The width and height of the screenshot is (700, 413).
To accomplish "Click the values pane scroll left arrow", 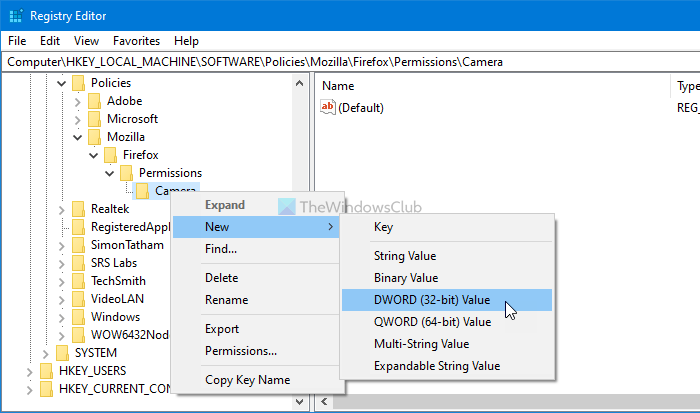I will coord(325,402).
